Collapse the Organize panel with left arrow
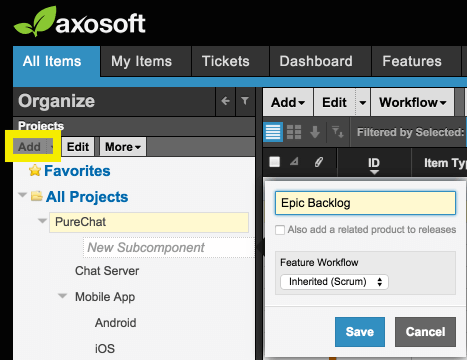Image resolution: width=467 pixels, height=360 pixels. coord(226,101)
